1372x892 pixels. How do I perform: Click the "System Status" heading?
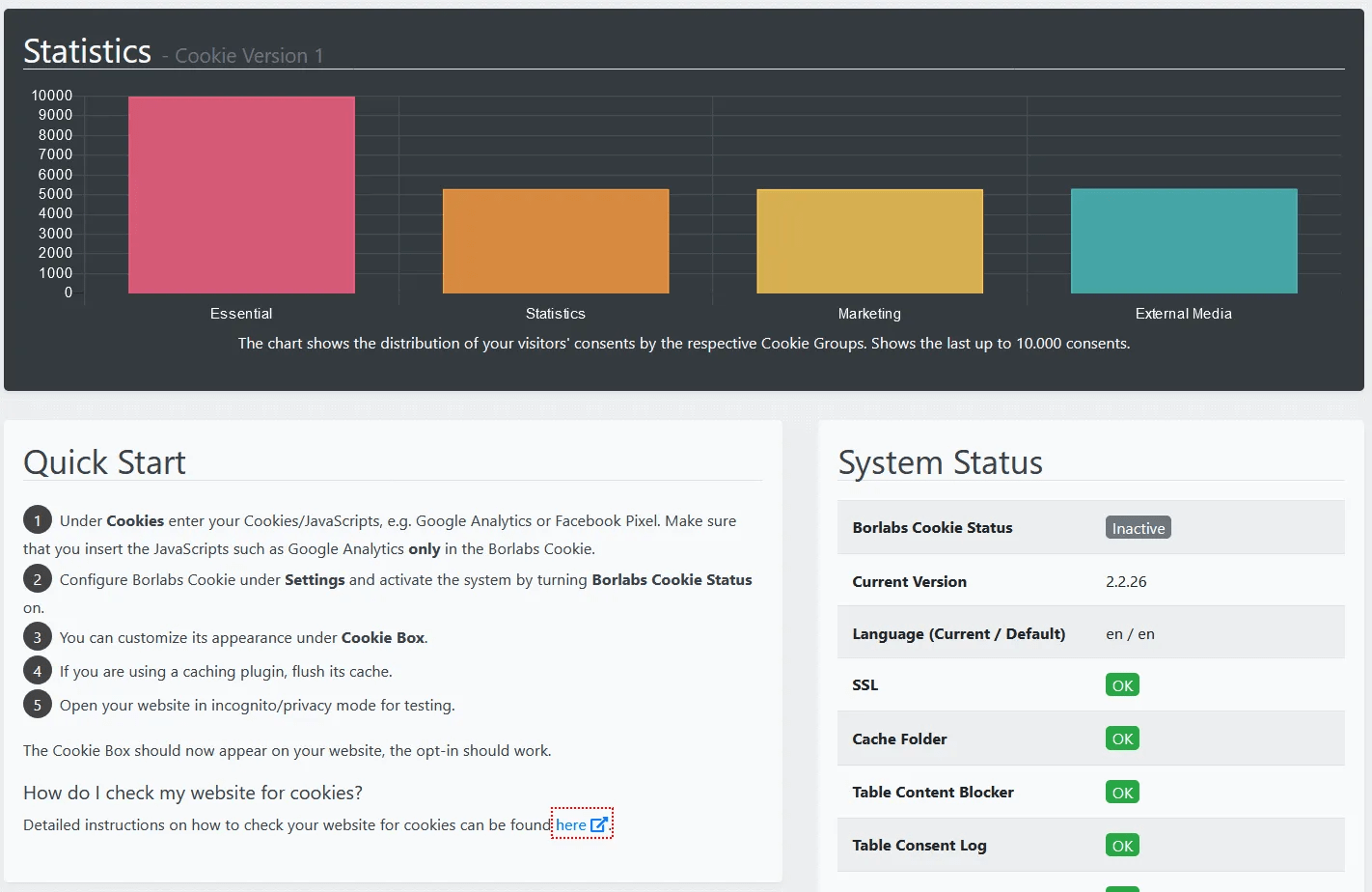(x=941, y=462)
